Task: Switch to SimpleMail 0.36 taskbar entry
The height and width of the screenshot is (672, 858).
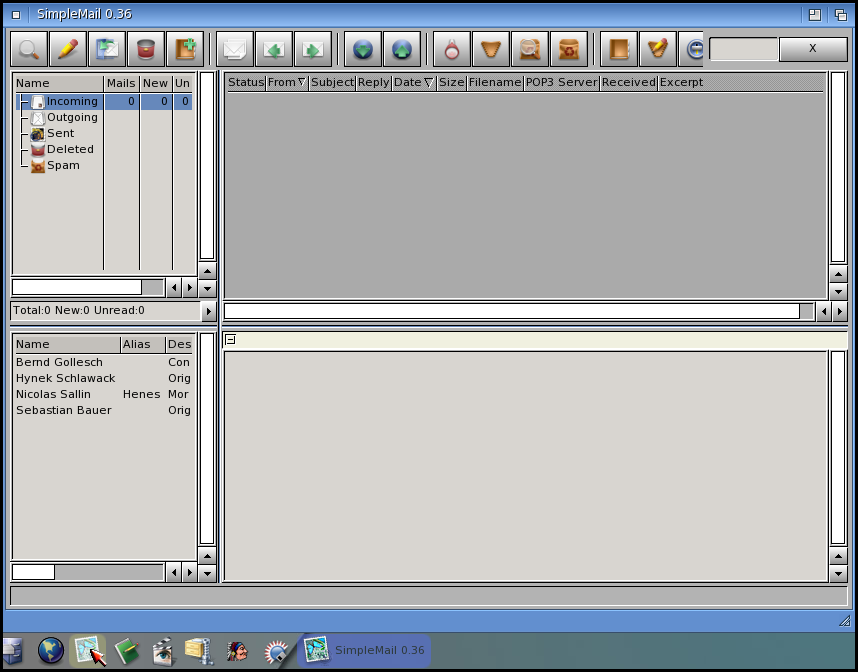Action: coord(364,651)
